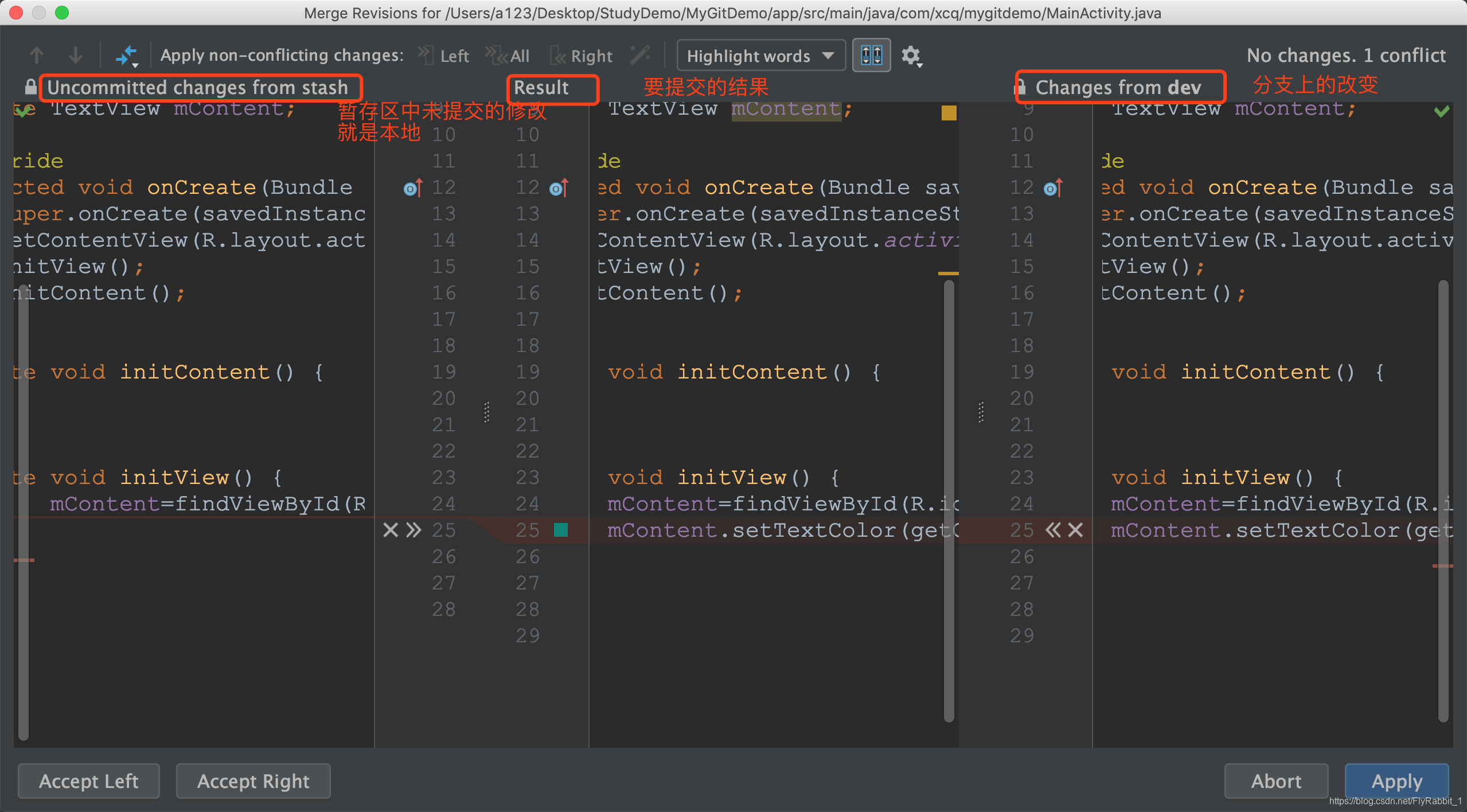
Task: Click the magic wand resolve icon
Action: tap(639, 56)
